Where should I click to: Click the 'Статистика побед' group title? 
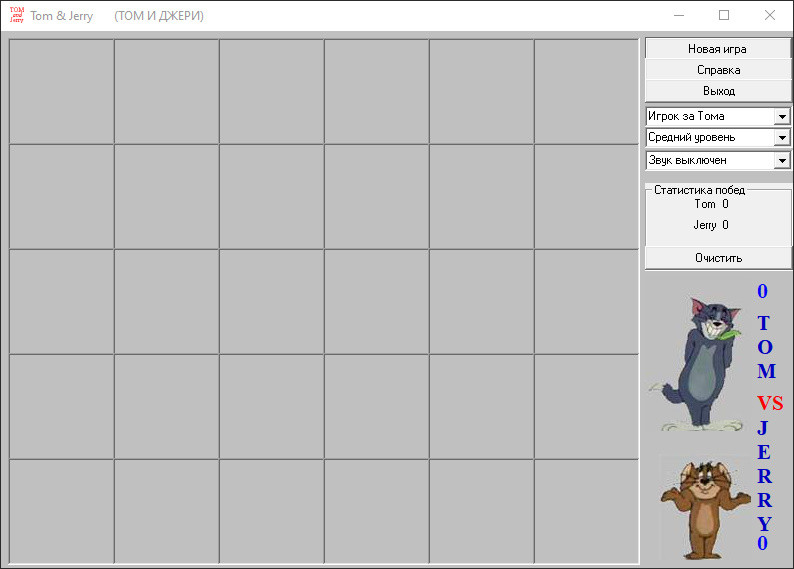[699, 190]
